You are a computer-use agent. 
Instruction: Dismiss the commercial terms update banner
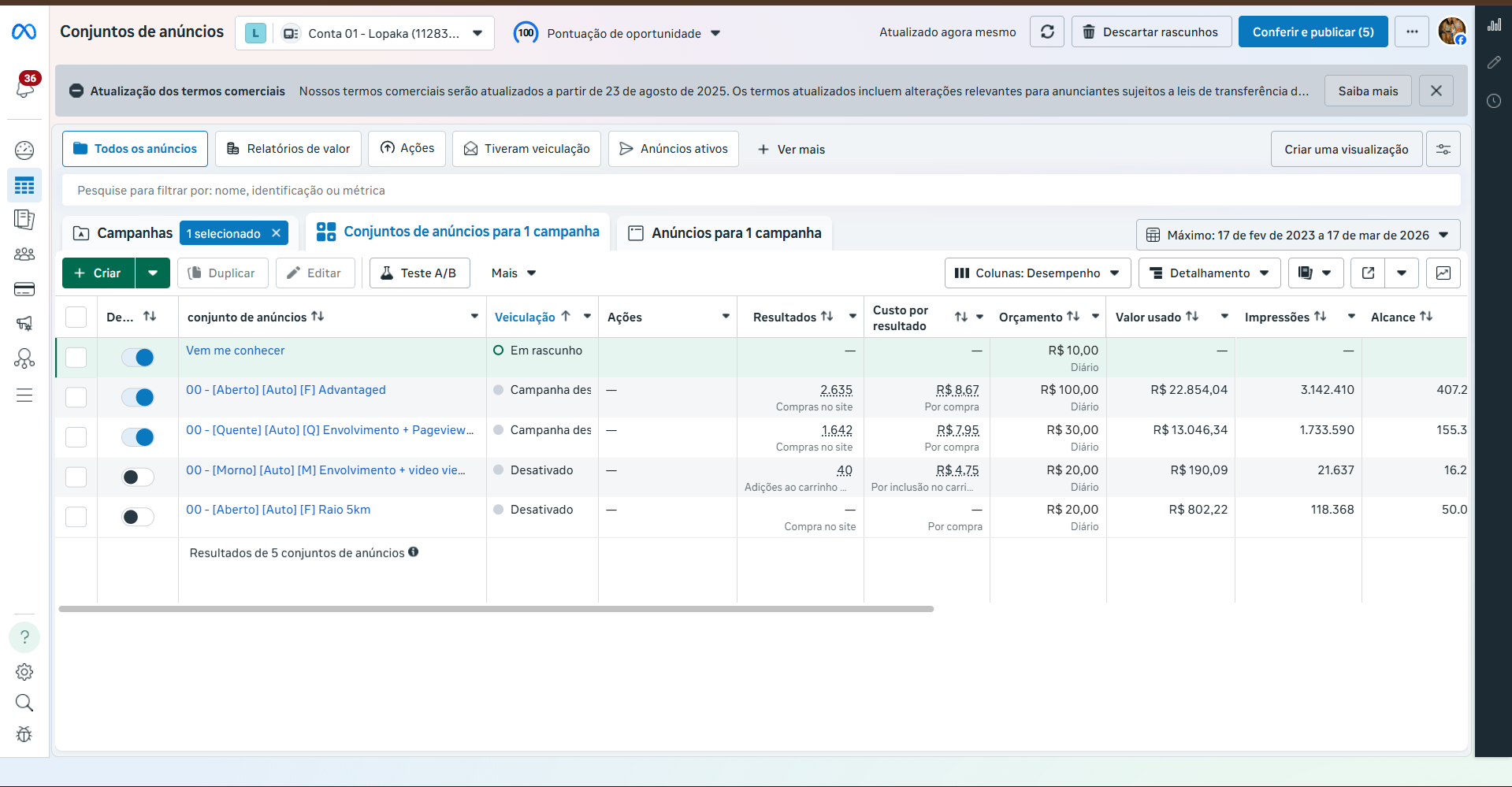(1436, 91)
